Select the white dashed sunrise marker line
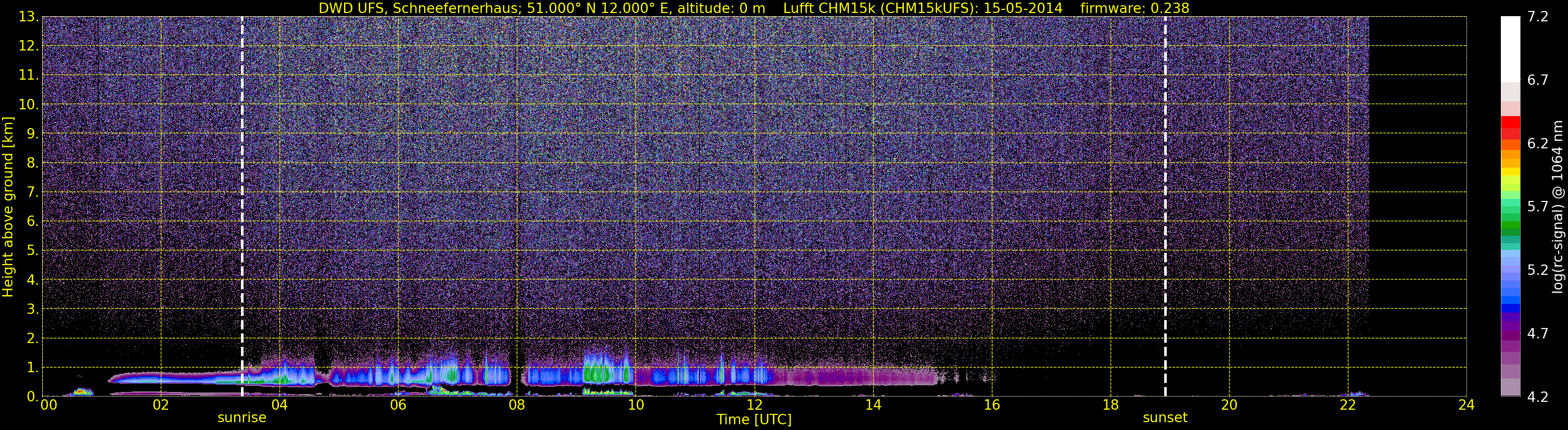1568x430 pixels. tap(243, 207)
